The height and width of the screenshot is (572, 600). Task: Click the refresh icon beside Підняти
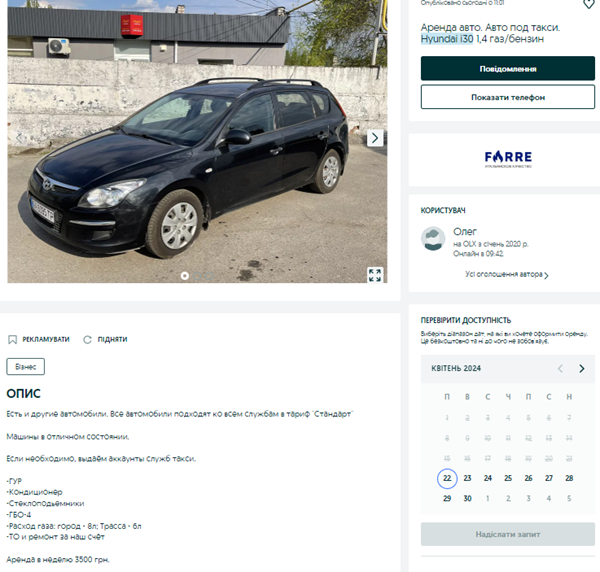88,339
